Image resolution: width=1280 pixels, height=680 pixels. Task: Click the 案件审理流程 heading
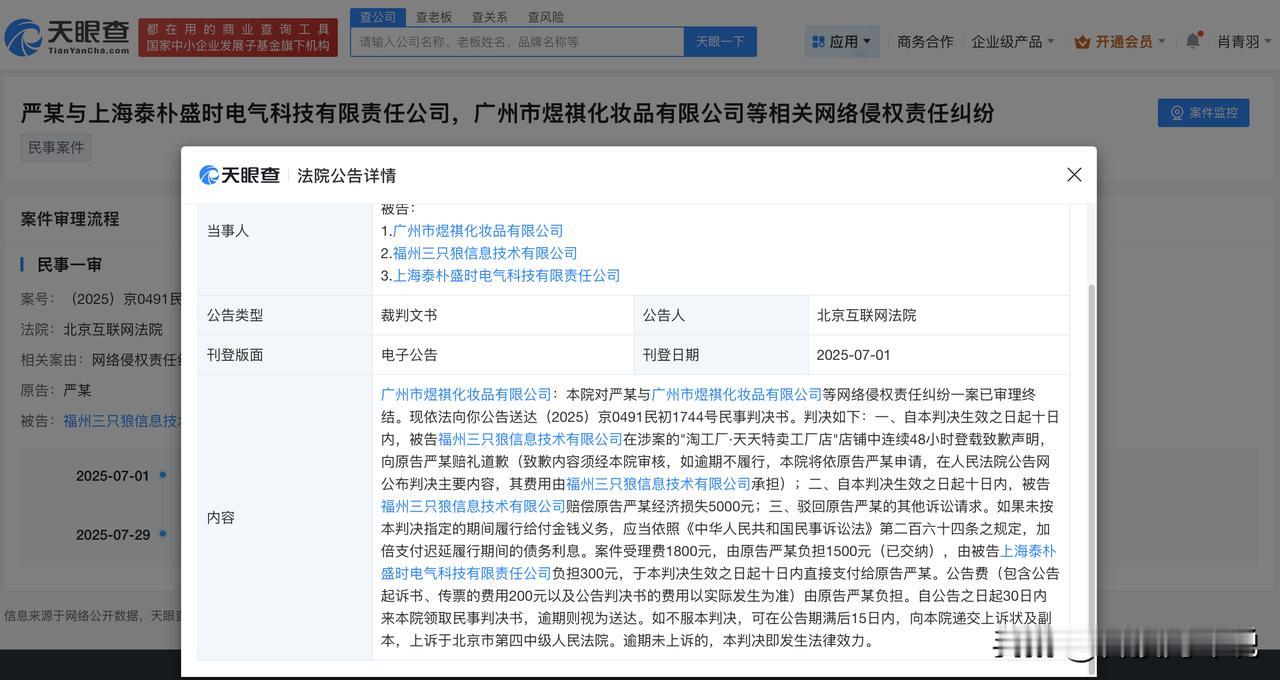[70, 219]
